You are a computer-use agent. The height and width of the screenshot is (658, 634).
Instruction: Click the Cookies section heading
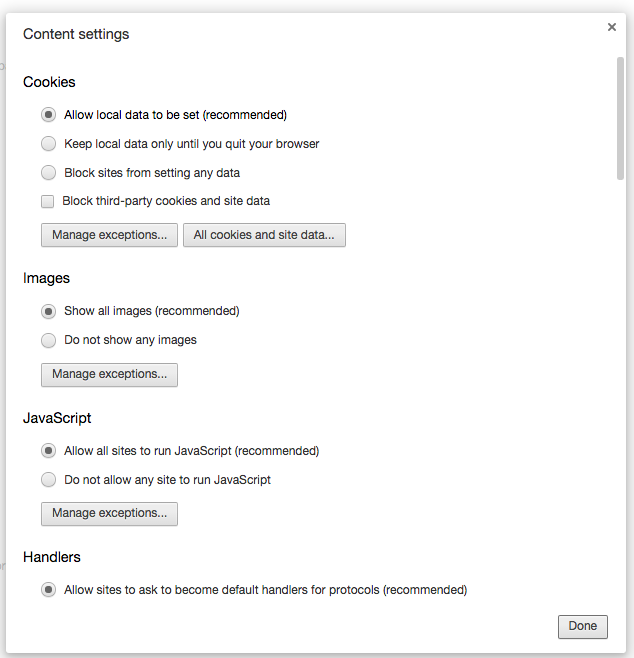pyautogui.click(x=49, y=82)
